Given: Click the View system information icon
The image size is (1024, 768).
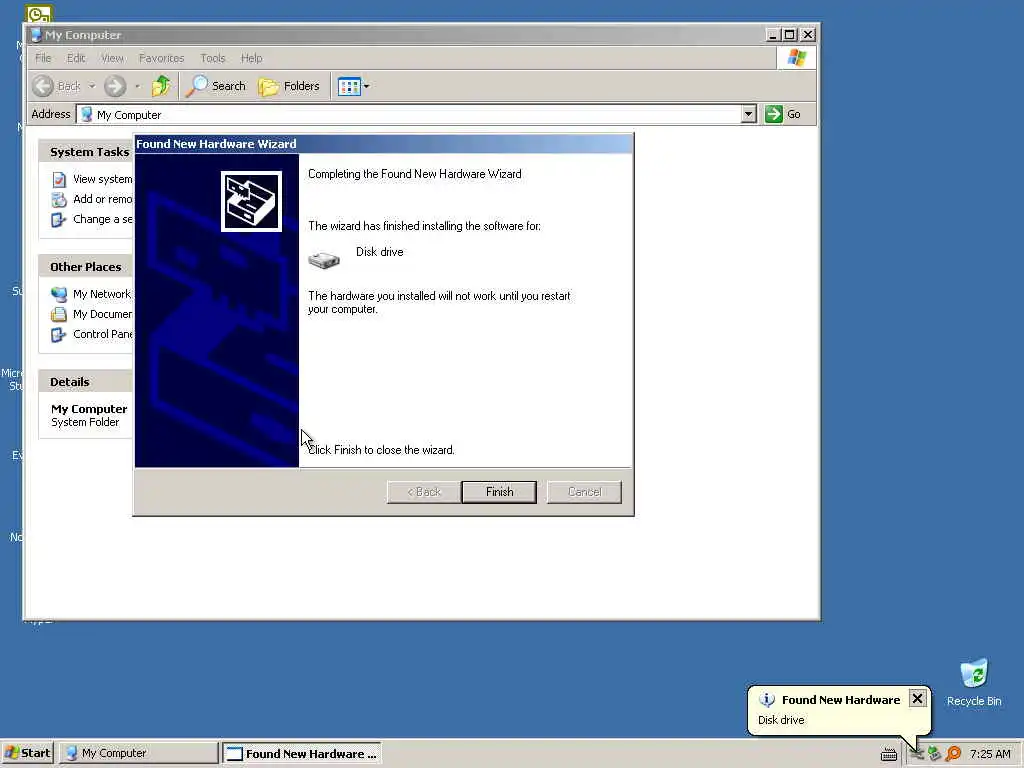Looking at the screenshot, I should coord(59,180).
